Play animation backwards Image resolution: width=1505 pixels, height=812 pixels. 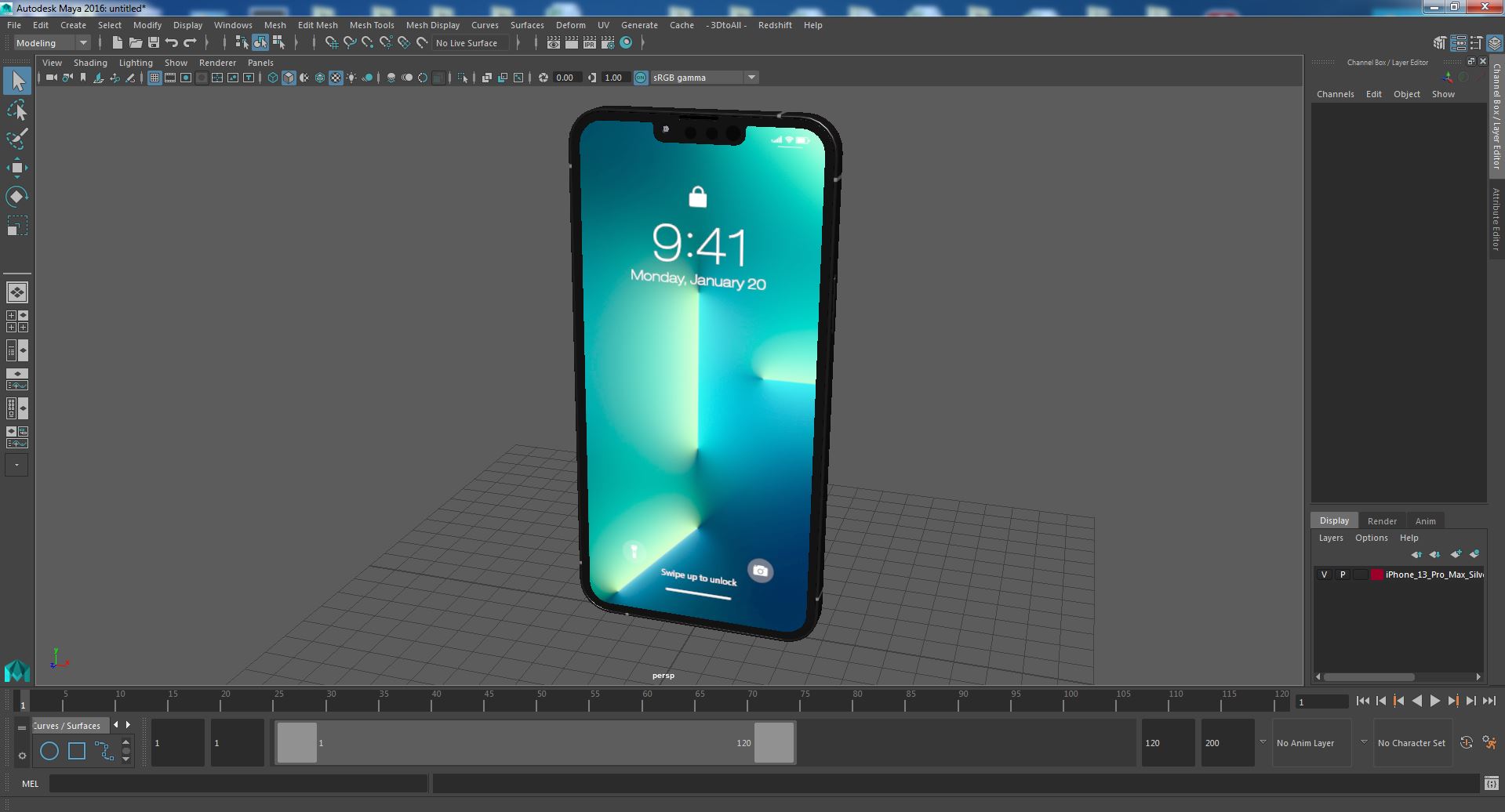1416,701
